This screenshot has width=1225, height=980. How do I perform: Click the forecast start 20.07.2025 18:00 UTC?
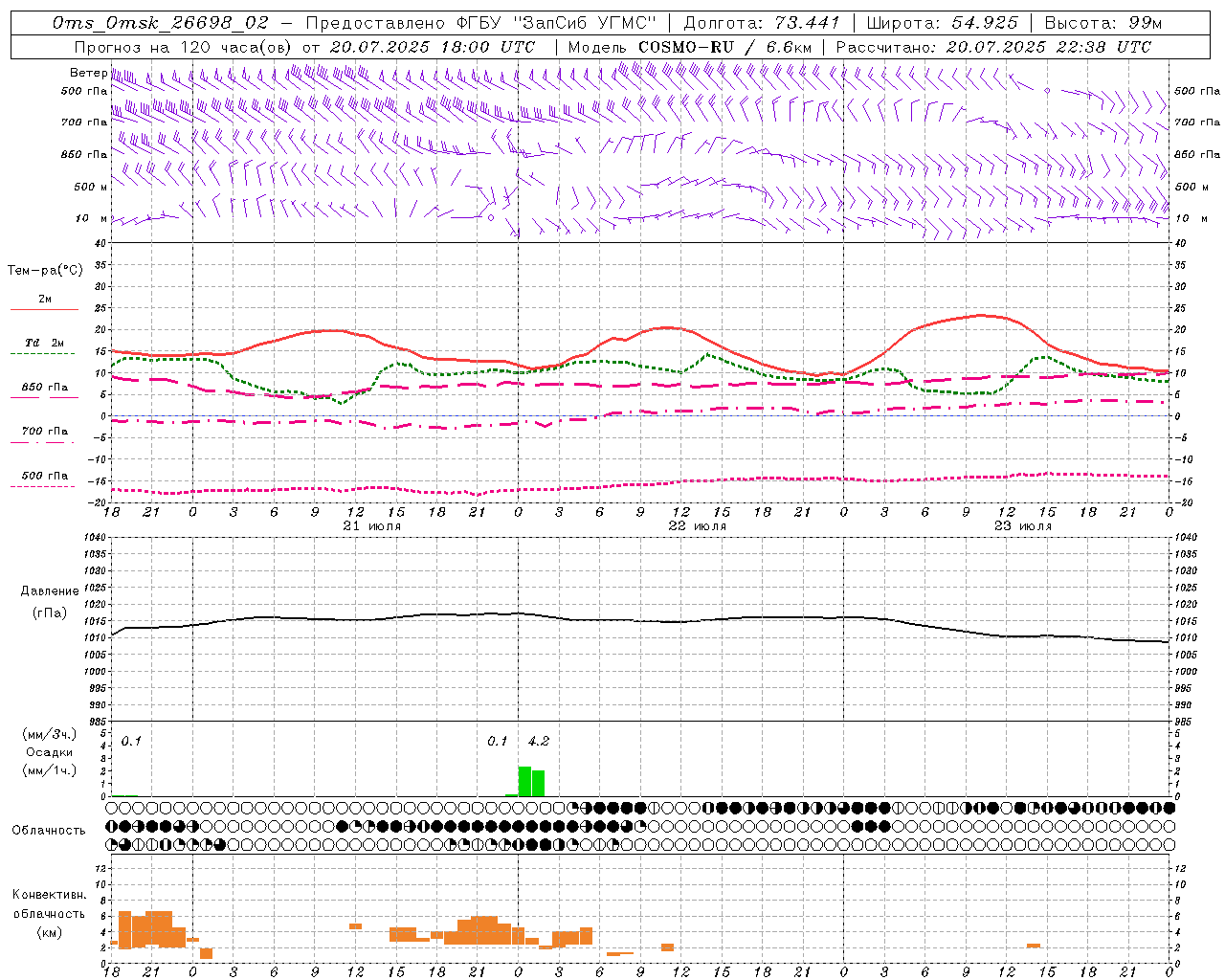(x=433, y=47)
